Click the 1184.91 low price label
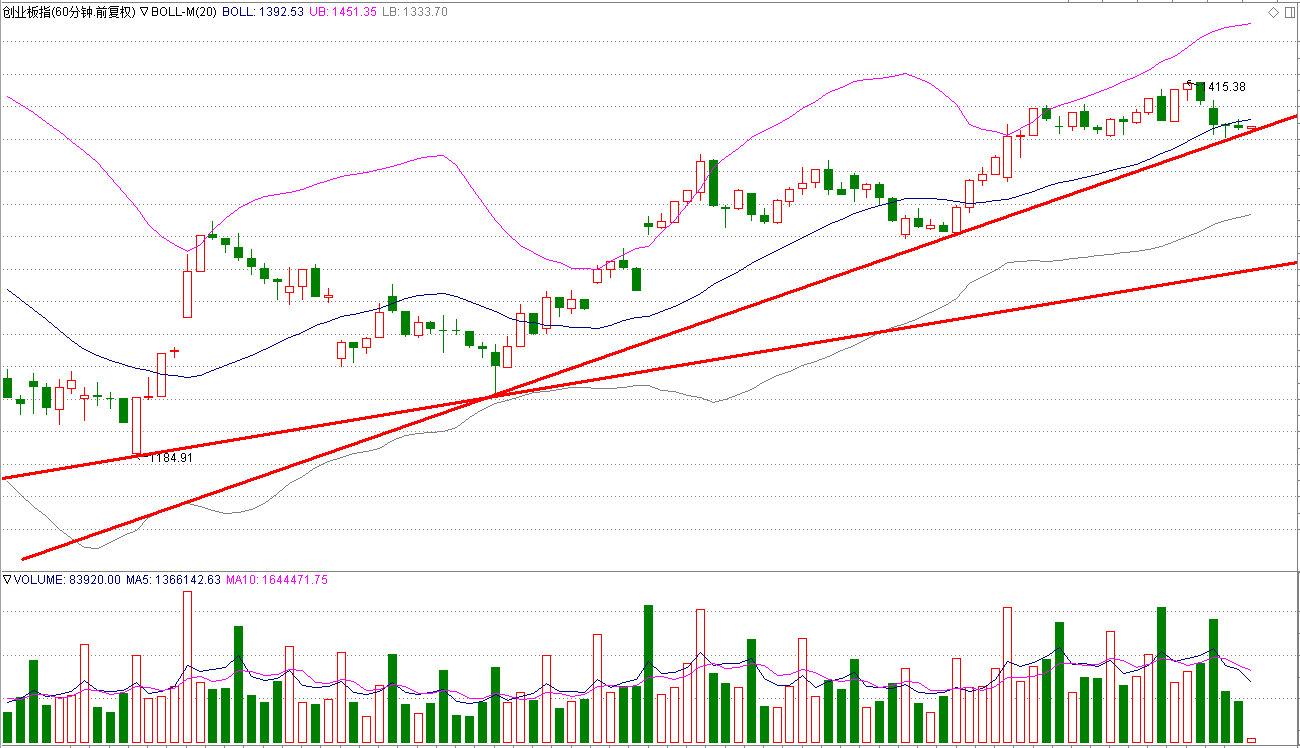 [170, 458]
